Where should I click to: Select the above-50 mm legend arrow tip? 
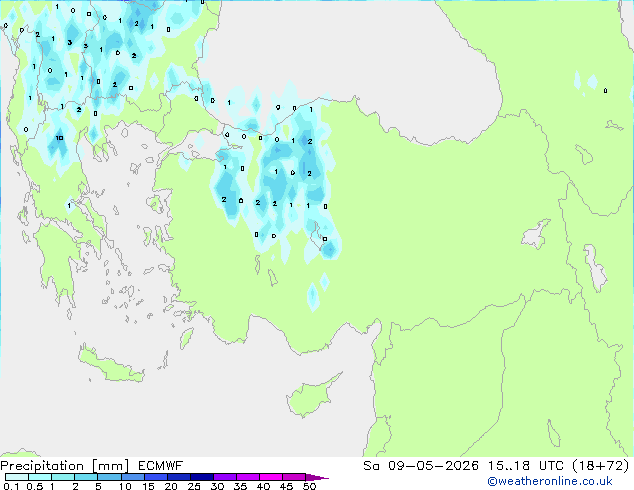point(317,477)
